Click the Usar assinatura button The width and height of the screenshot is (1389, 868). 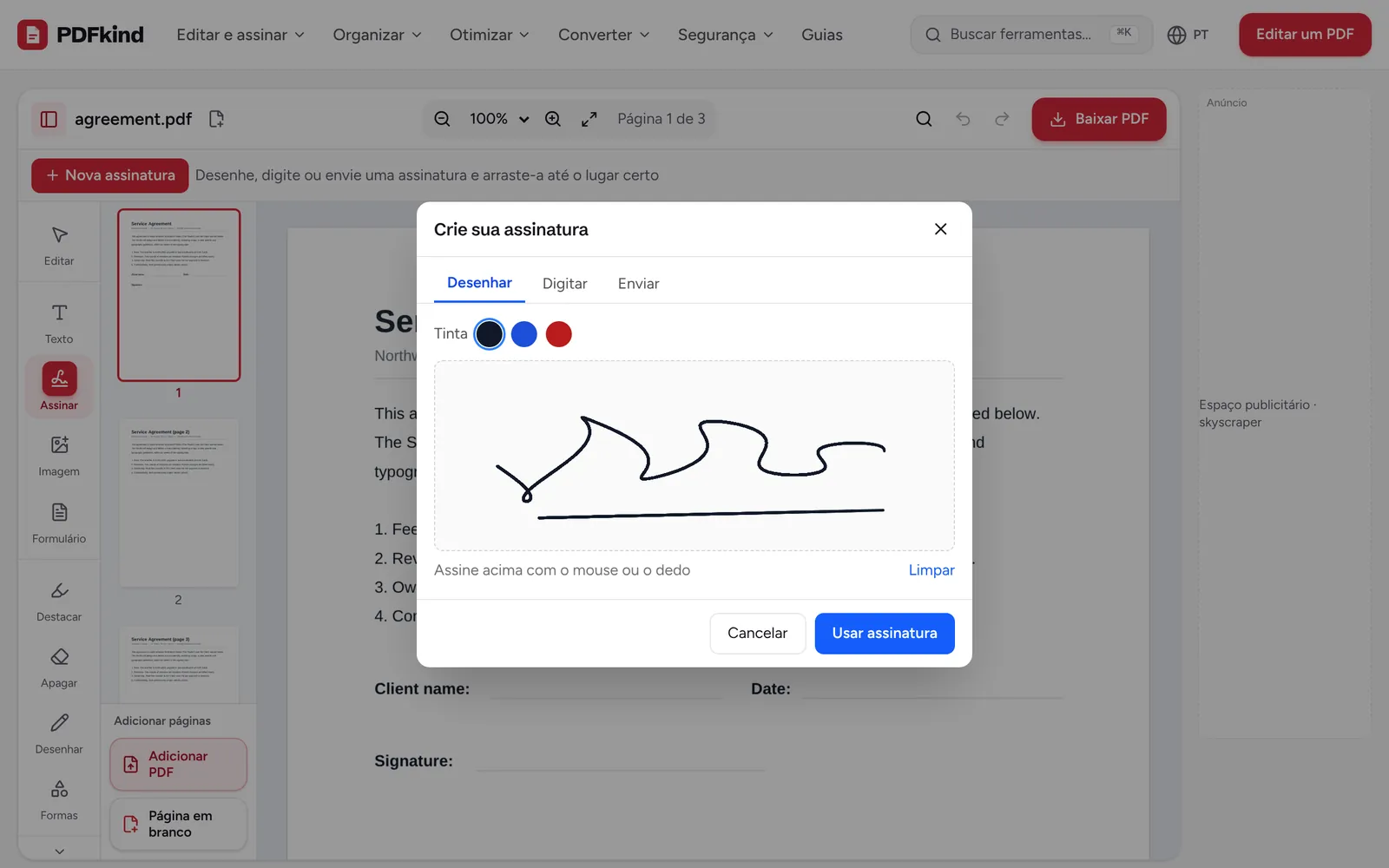coord(885,634)
